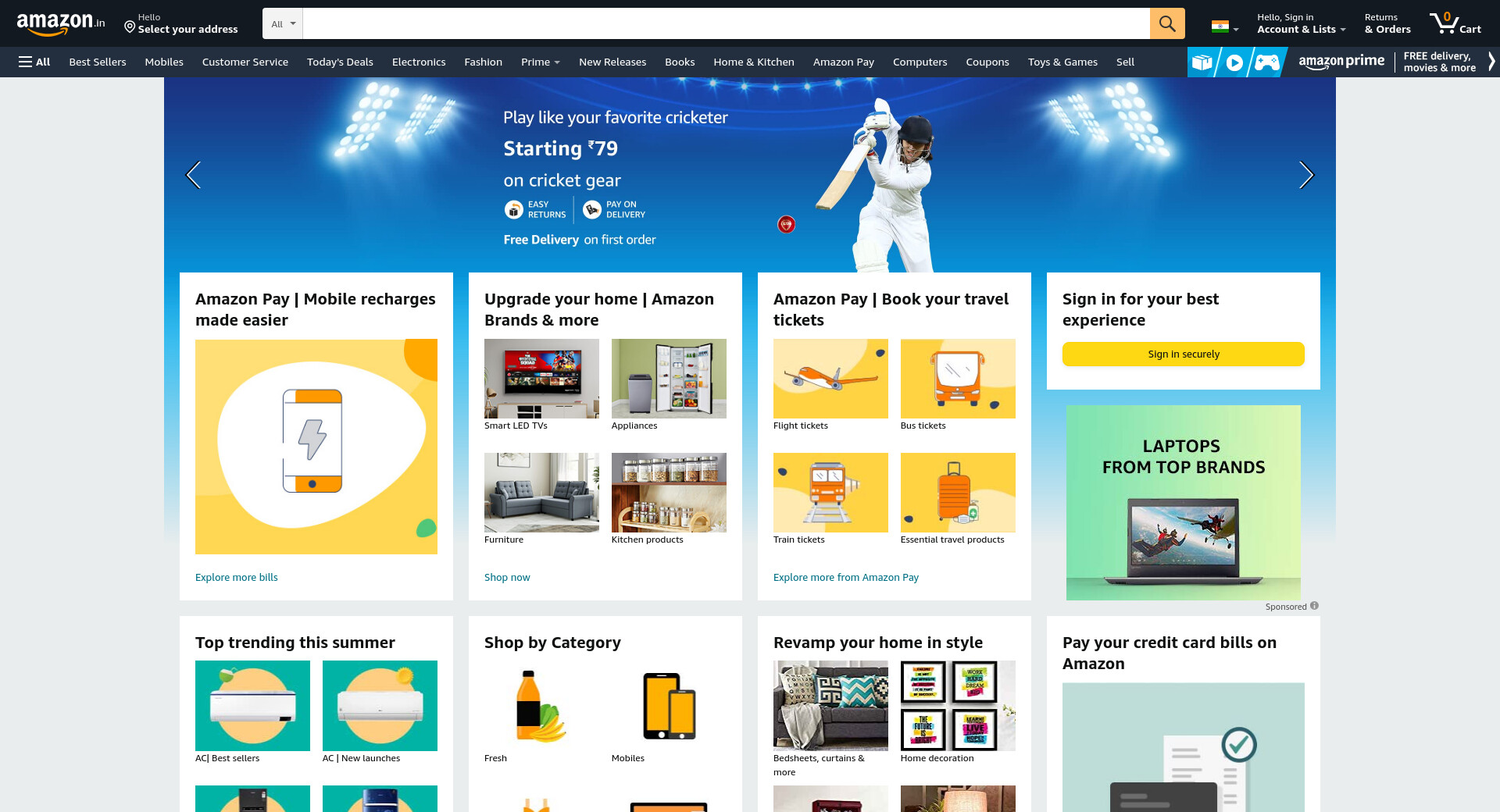Click the Amazon.in logo

point(60,23)
